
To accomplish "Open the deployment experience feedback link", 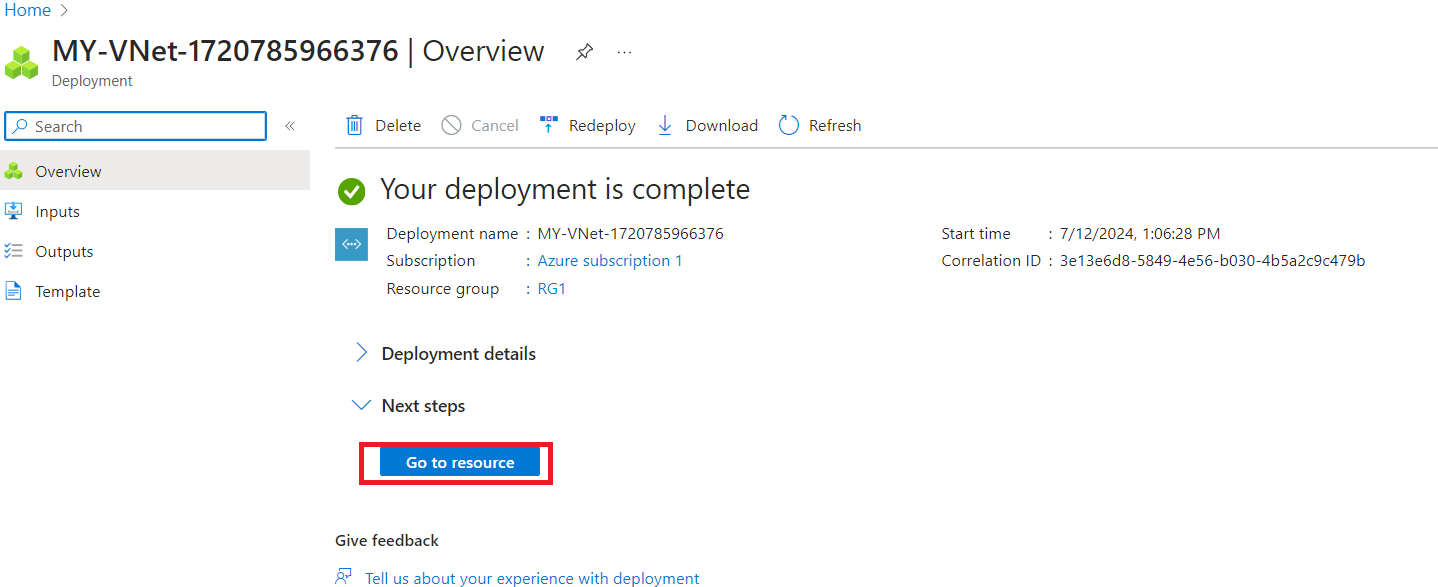I will pos(532,578).
